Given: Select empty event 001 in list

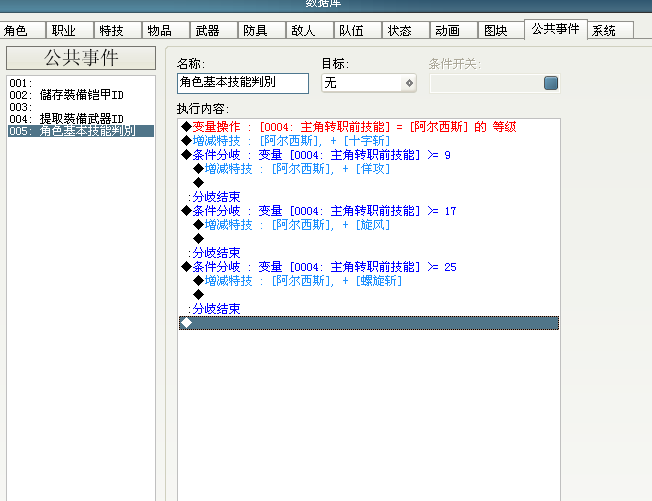Looking at the screenshot, I should pyautogui.click(x=81, y=83).
